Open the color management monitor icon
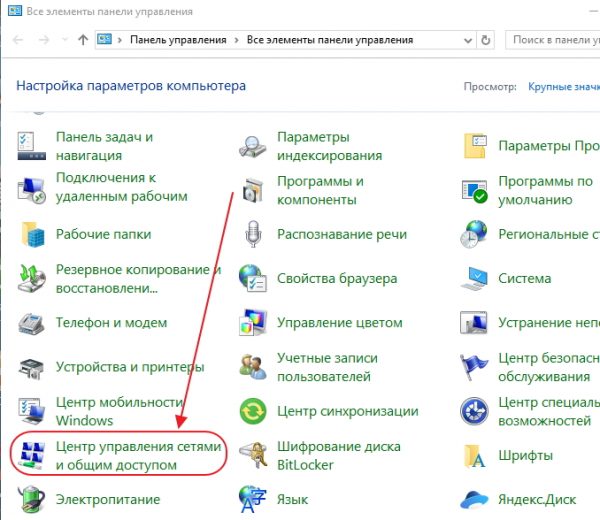 [253, 323]
